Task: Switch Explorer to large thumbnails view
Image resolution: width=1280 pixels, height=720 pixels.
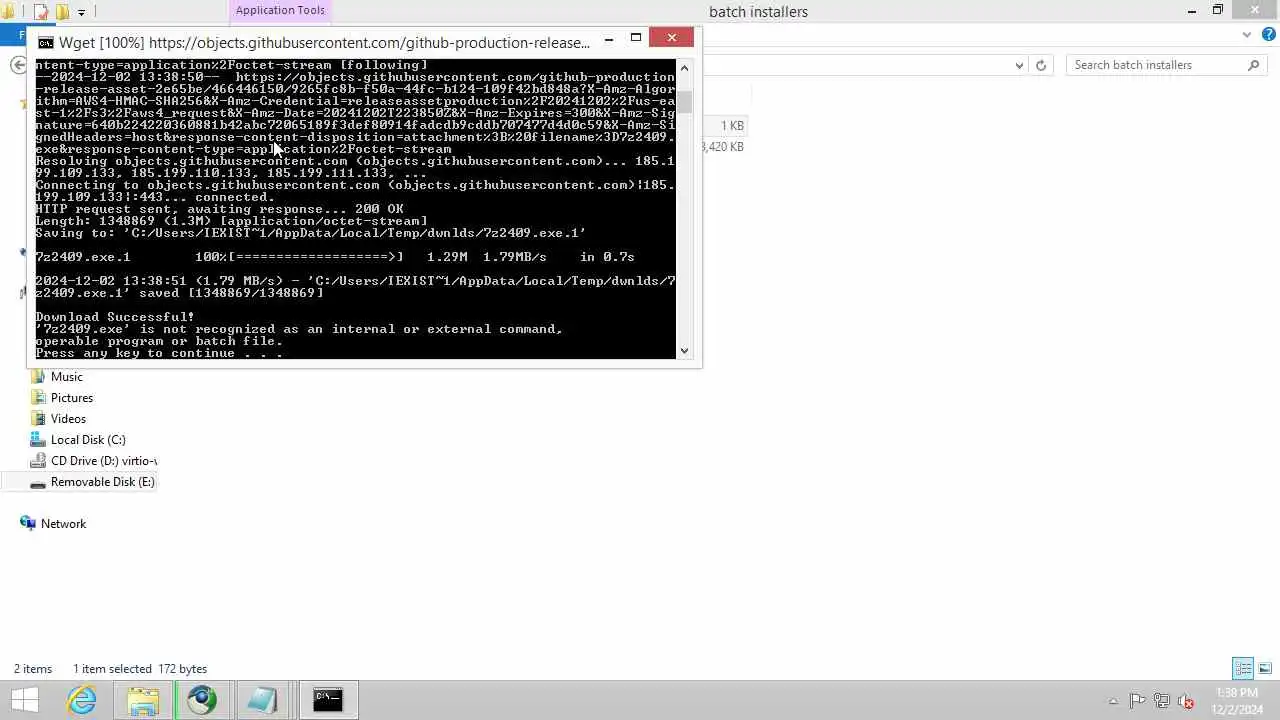Action: pyautogui.click(x=1265, y=669)
